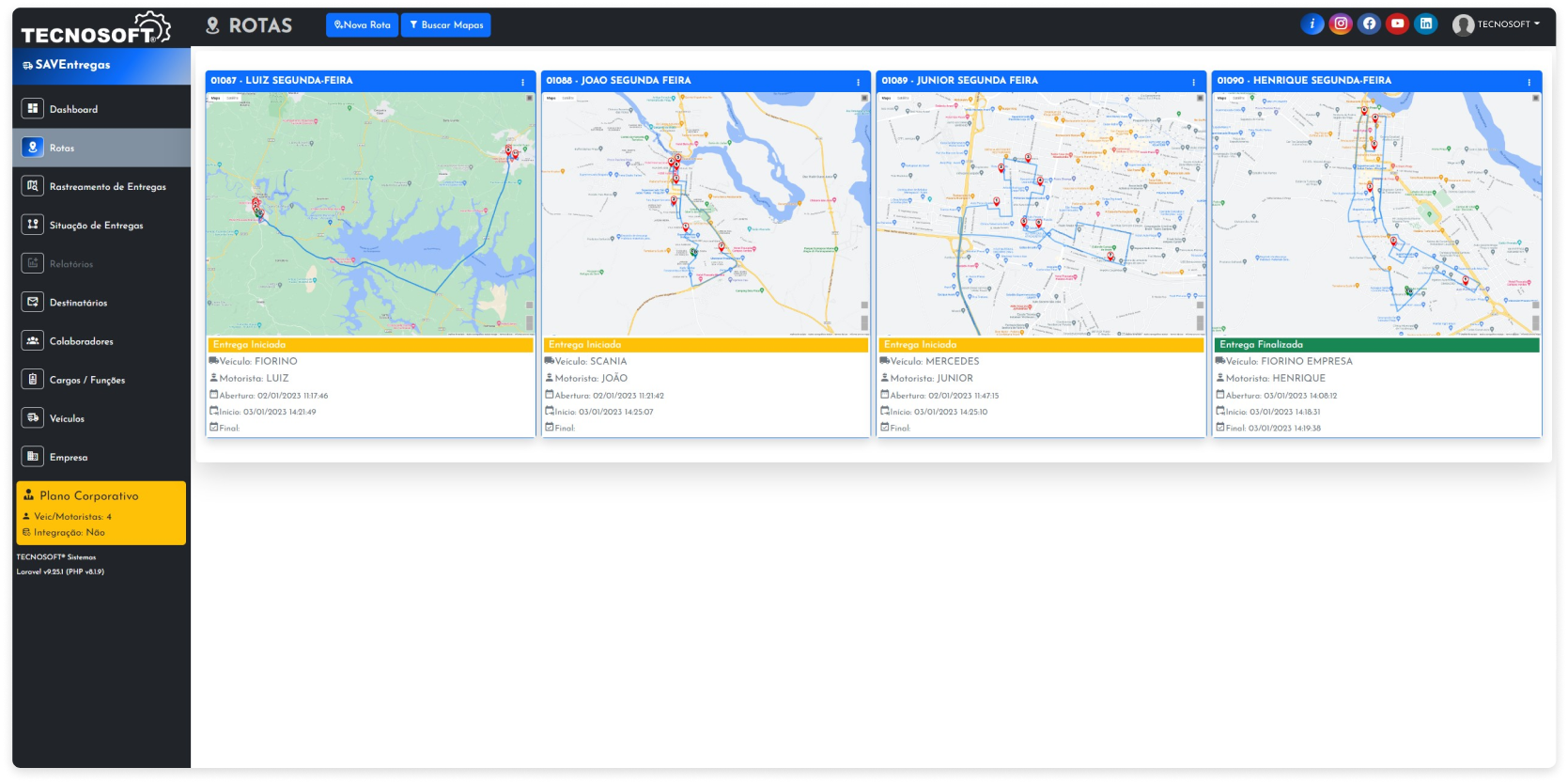Click the Colaboradores people icon in the sidebar
The image size is (1568, 783).
[33, 341]
